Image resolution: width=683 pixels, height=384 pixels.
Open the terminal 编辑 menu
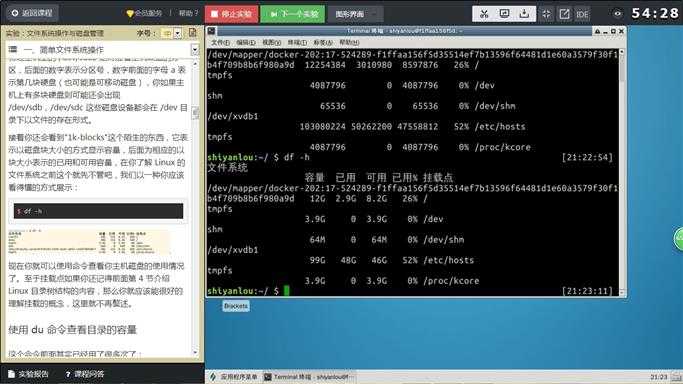click(245, 42)
